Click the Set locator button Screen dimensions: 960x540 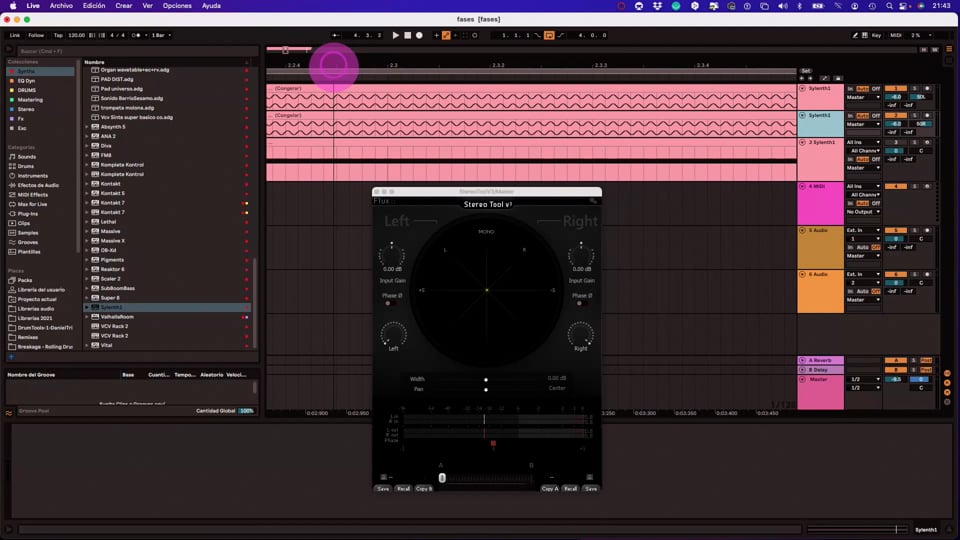click(x=806, y=71)
